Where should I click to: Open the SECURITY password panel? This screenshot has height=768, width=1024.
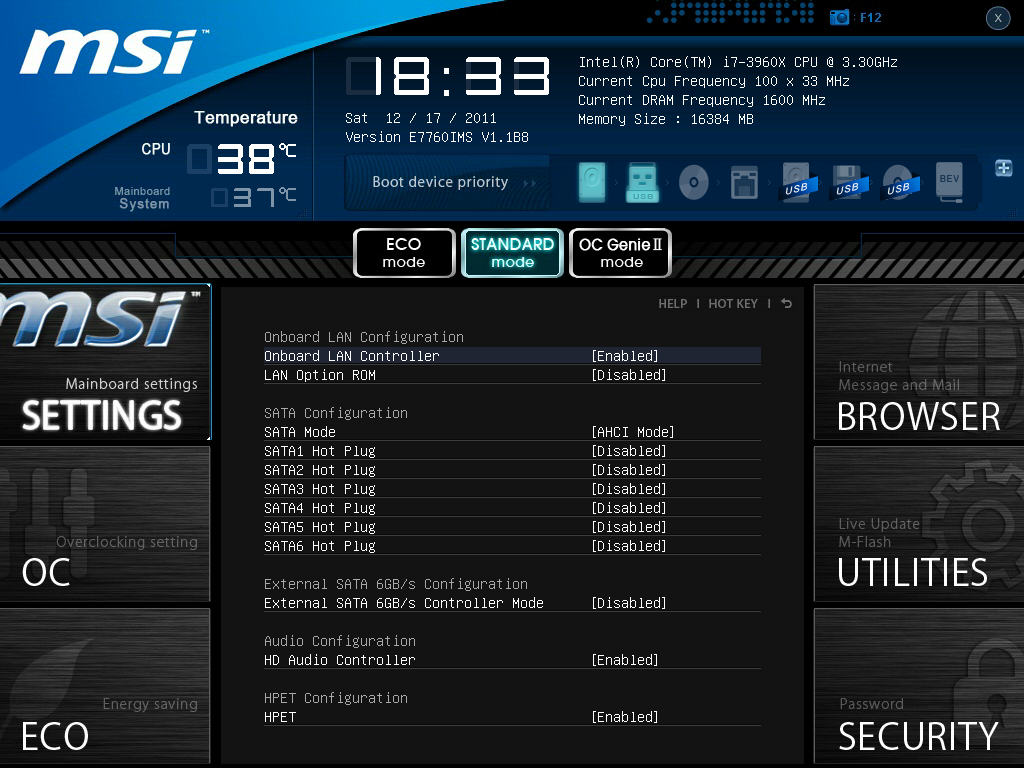tap(919, 686)
